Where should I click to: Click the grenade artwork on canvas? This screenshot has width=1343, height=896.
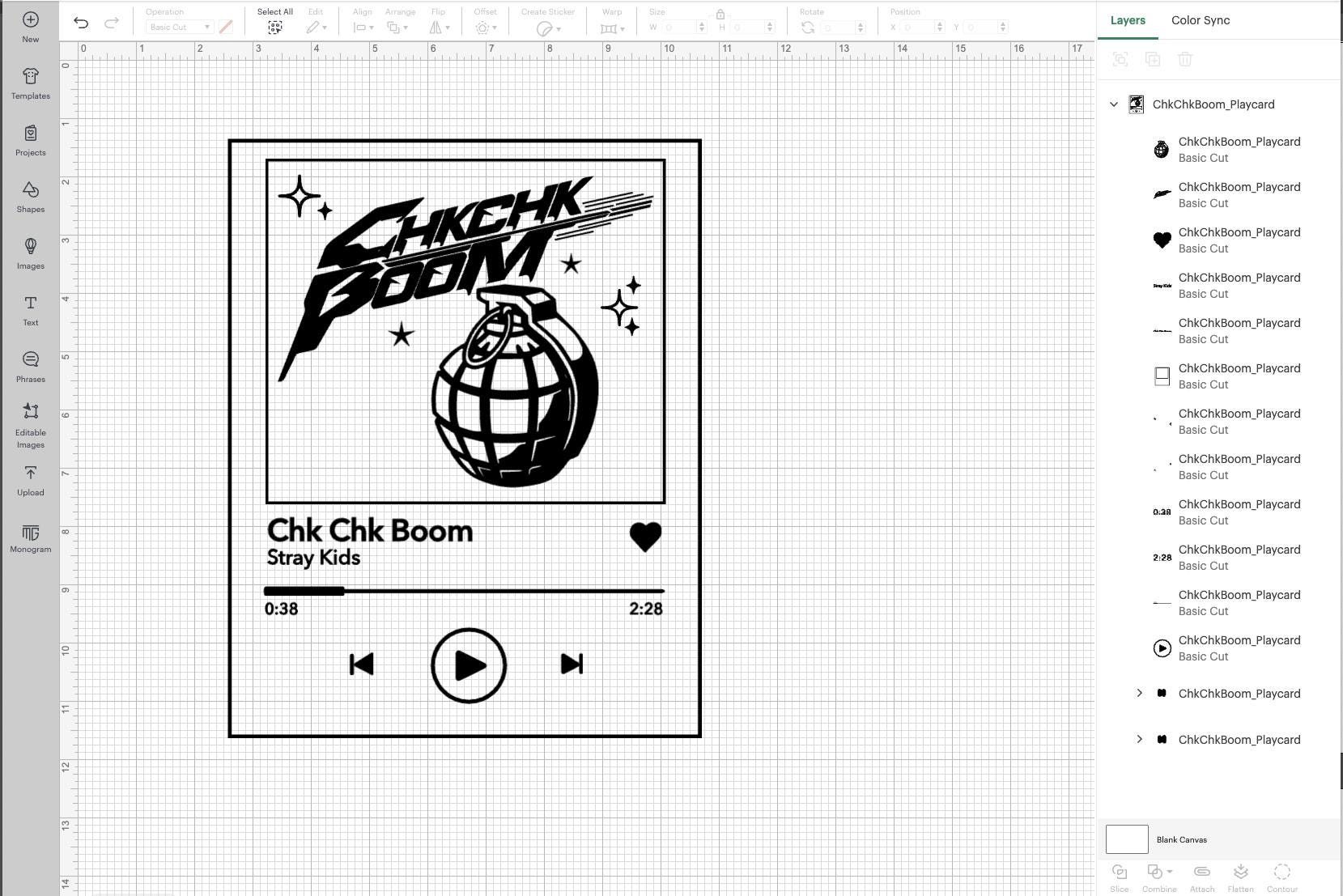tap(516, 386)
